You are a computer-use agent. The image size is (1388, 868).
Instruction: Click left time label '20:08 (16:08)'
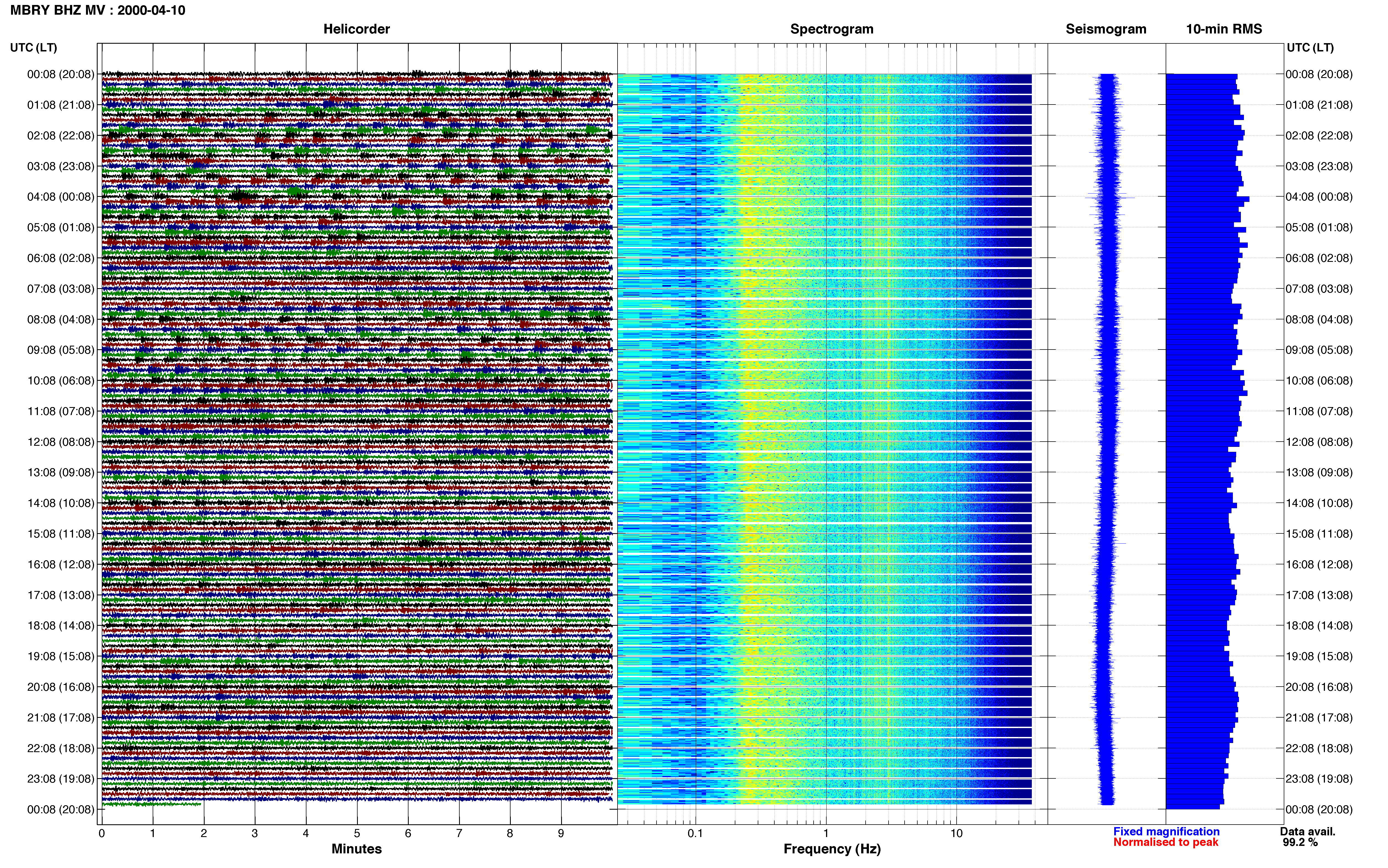(x=61, y=687)
